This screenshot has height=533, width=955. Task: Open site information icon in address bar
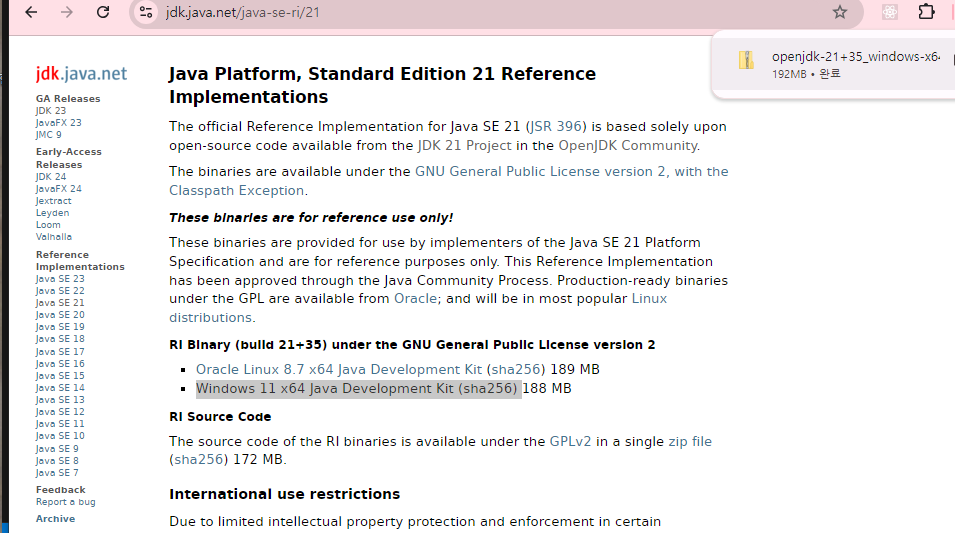[146, 12]
